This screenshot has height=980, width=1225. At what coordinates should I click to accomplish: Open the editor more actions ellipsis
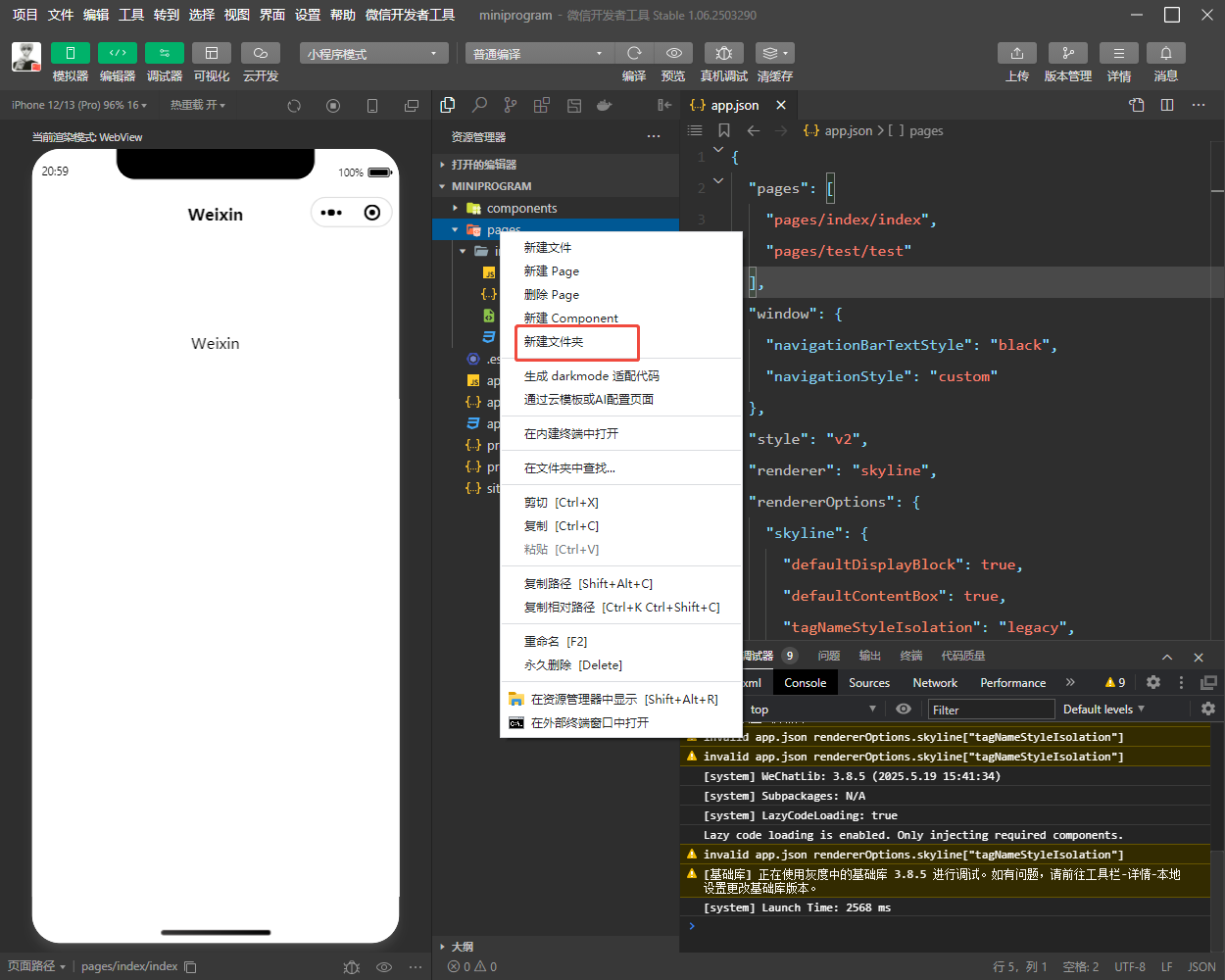click(1199, 105)
